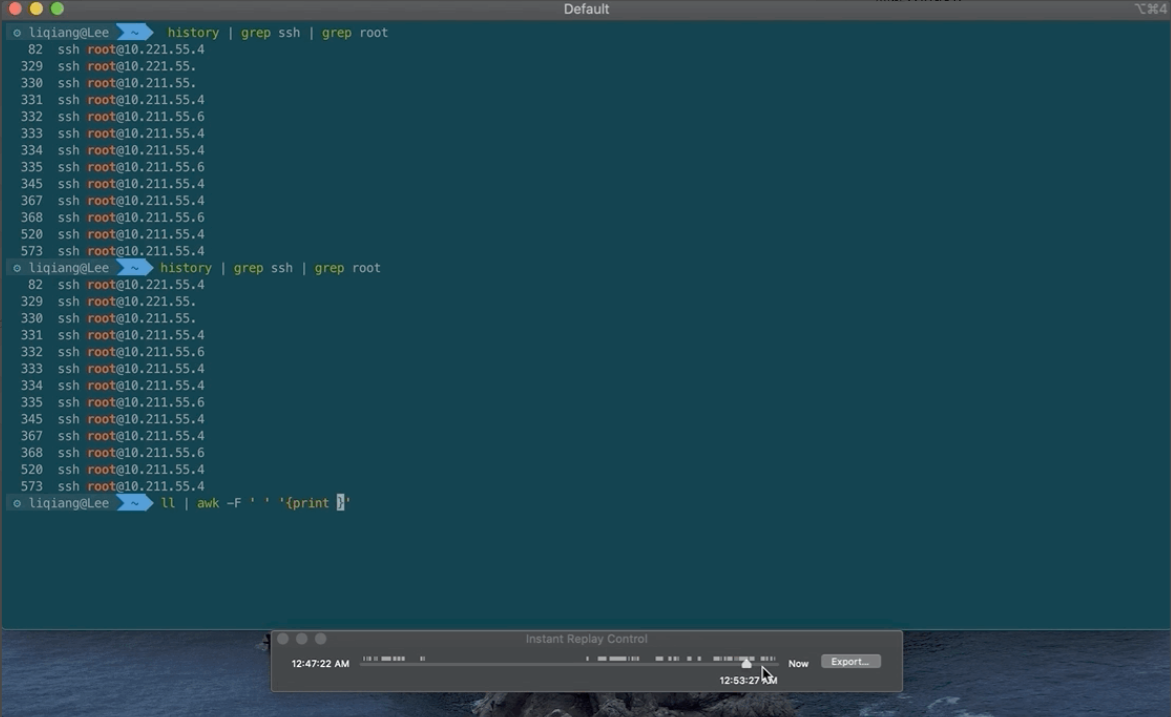Click the 12:47:22 AM start timestamp
This screenshot has height=717, width=1171.
320,663
